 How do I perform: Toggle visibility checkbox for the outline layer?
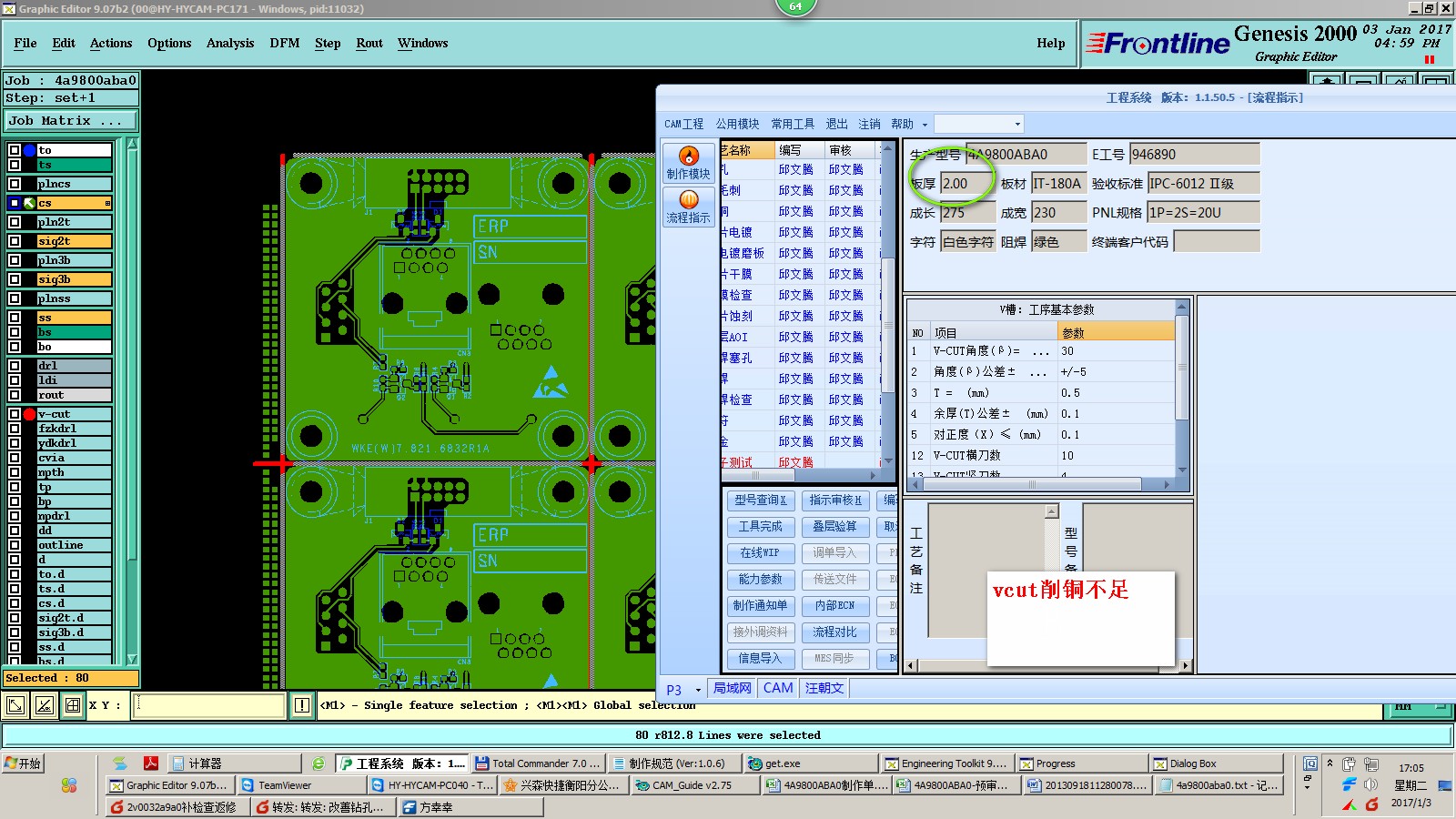coord(15,545)
